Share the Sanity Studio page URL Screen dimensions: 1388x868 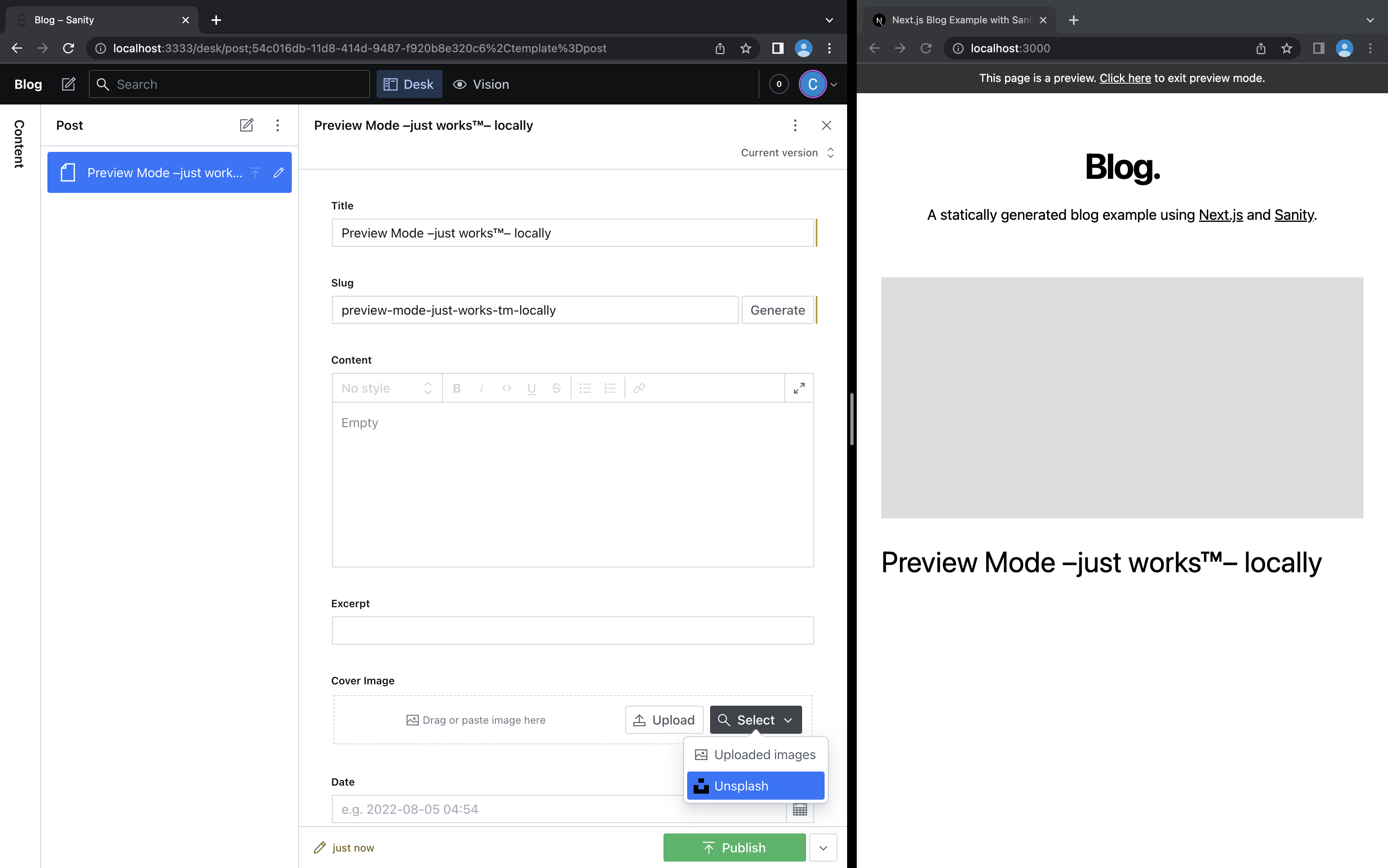(x=720, y=48)
